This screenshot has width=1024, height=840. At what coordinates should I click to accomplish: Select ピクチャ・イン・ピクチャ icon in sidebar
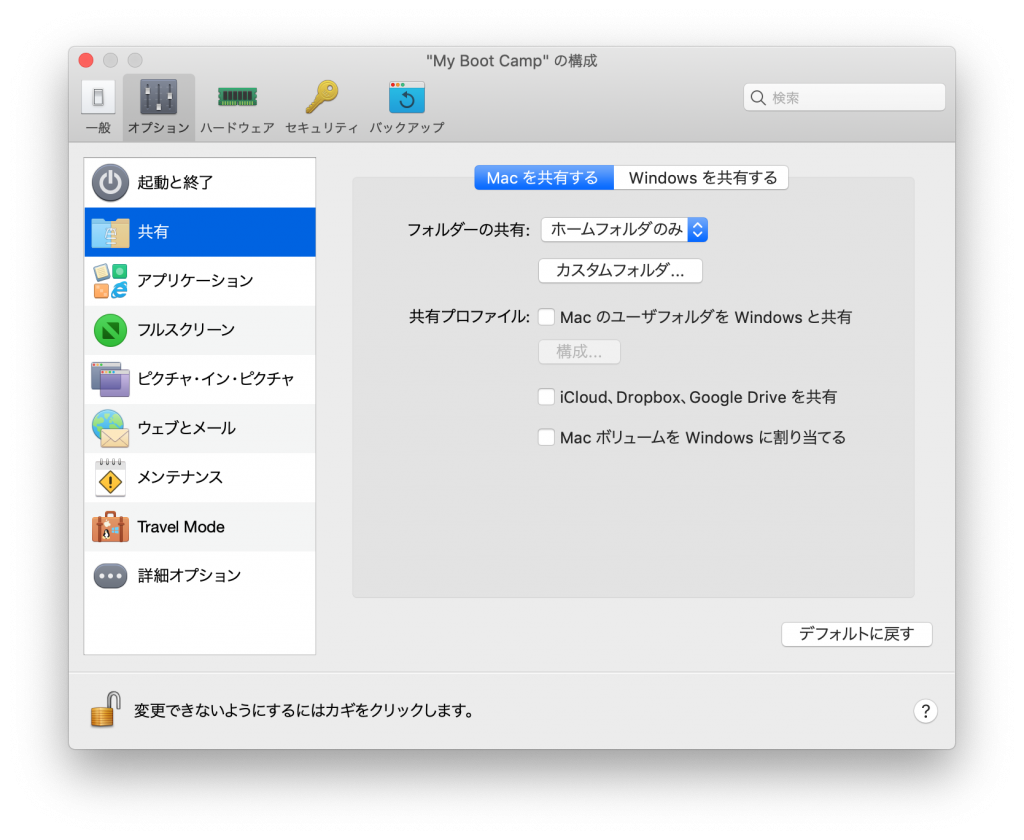coord(110,380)
